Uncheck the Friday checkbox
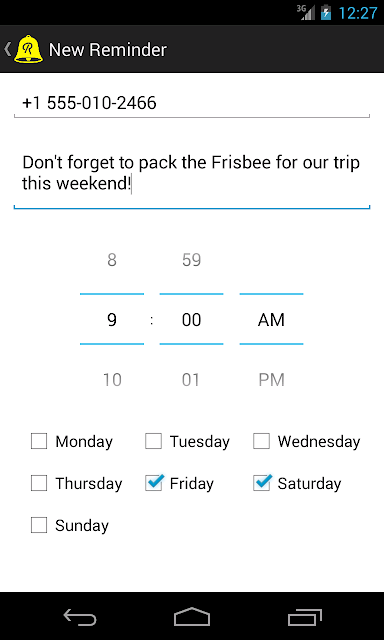Image resolution: width=384 pixels, height=640 pixels. point(154,483)
